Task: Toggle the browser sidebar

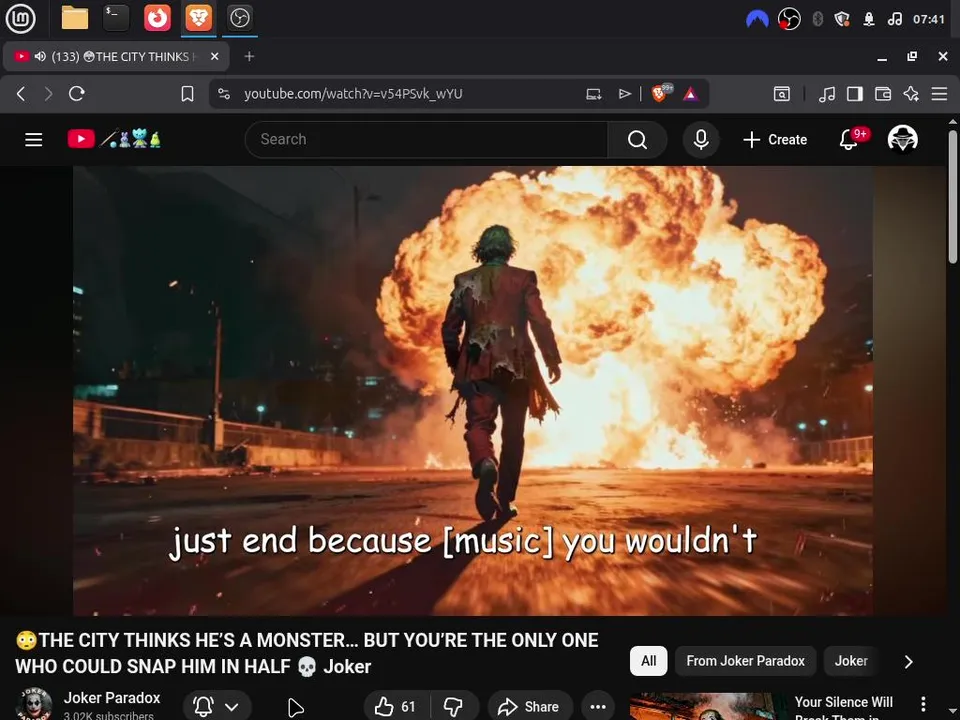Action: point(855,94)
